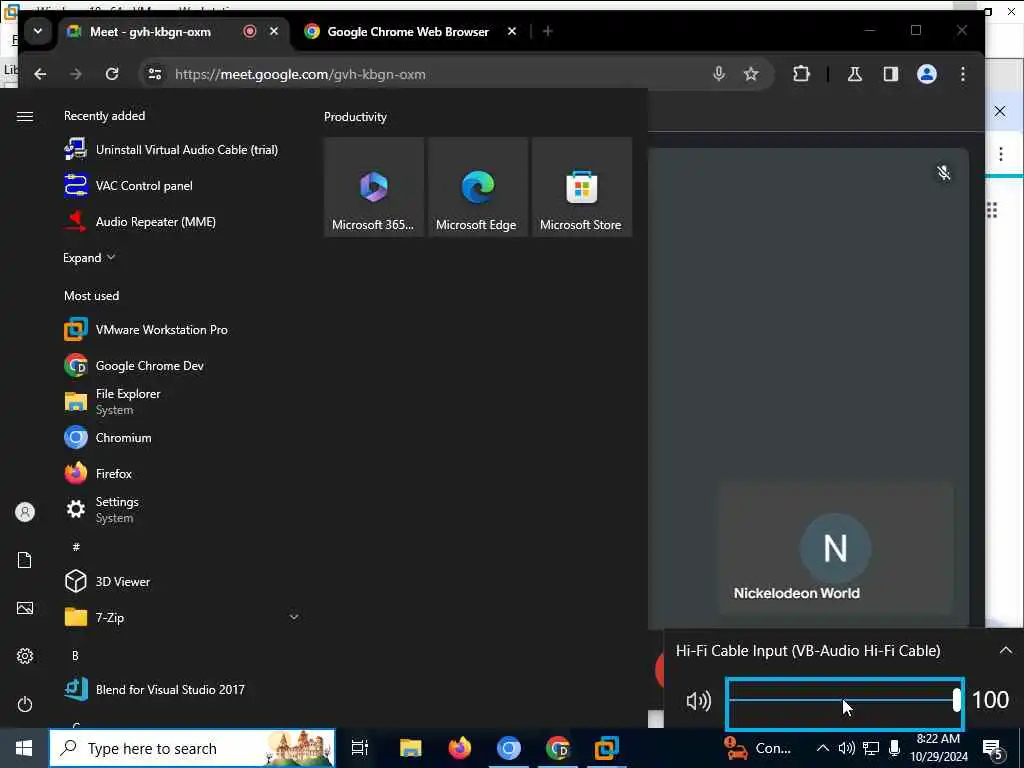Open the Start menu hamburger navigation
Screen dimensions: 1024x768
(x=25, y=116)
